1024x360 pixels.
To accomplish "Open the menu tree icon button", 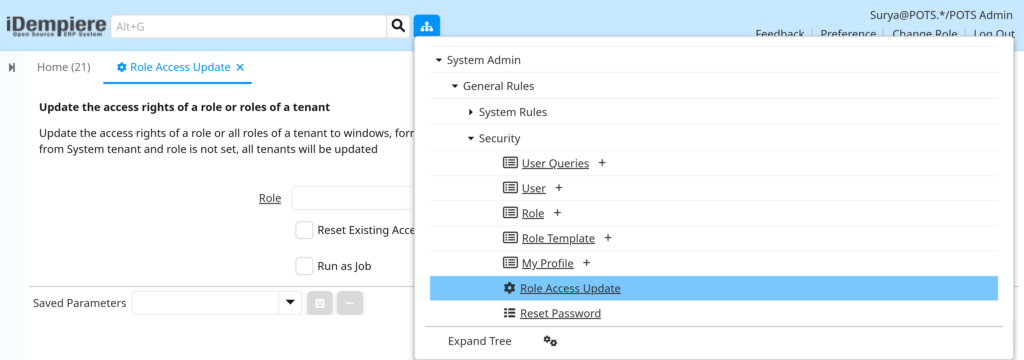I will [x=426, y=26].
